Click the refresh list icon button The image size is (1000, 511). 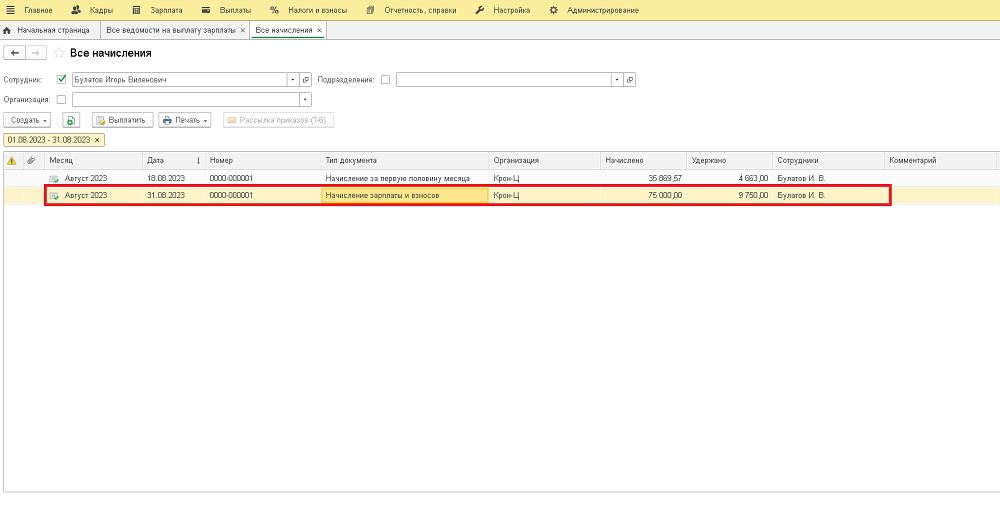coord(70,120)
